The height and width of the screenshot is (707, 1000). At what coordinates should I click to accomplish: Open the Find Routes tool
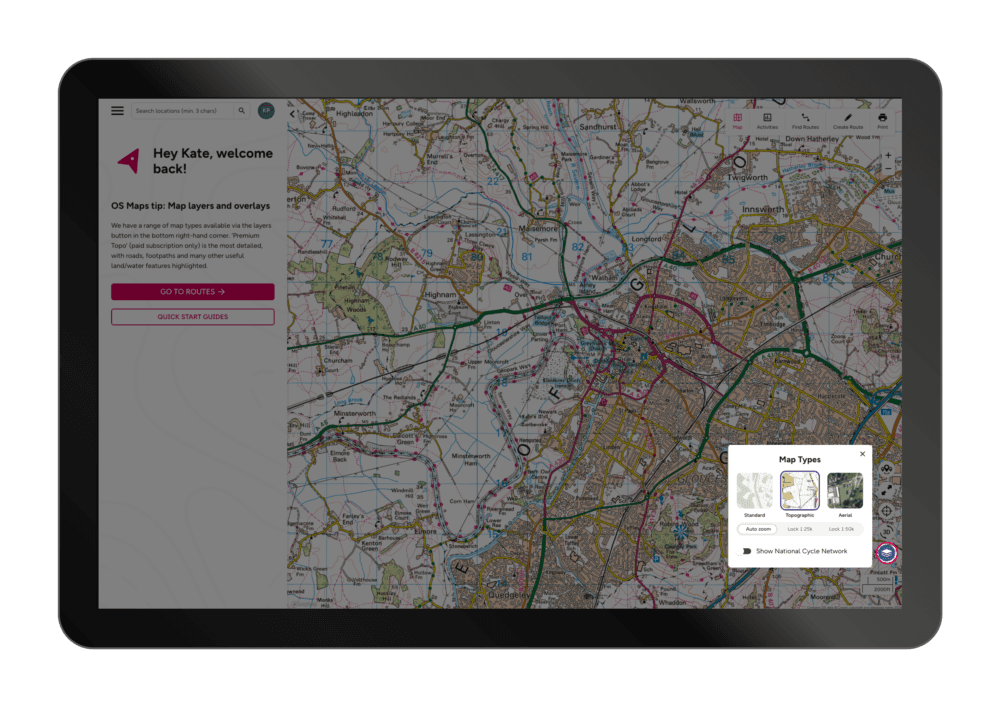[x=805, y=118]
